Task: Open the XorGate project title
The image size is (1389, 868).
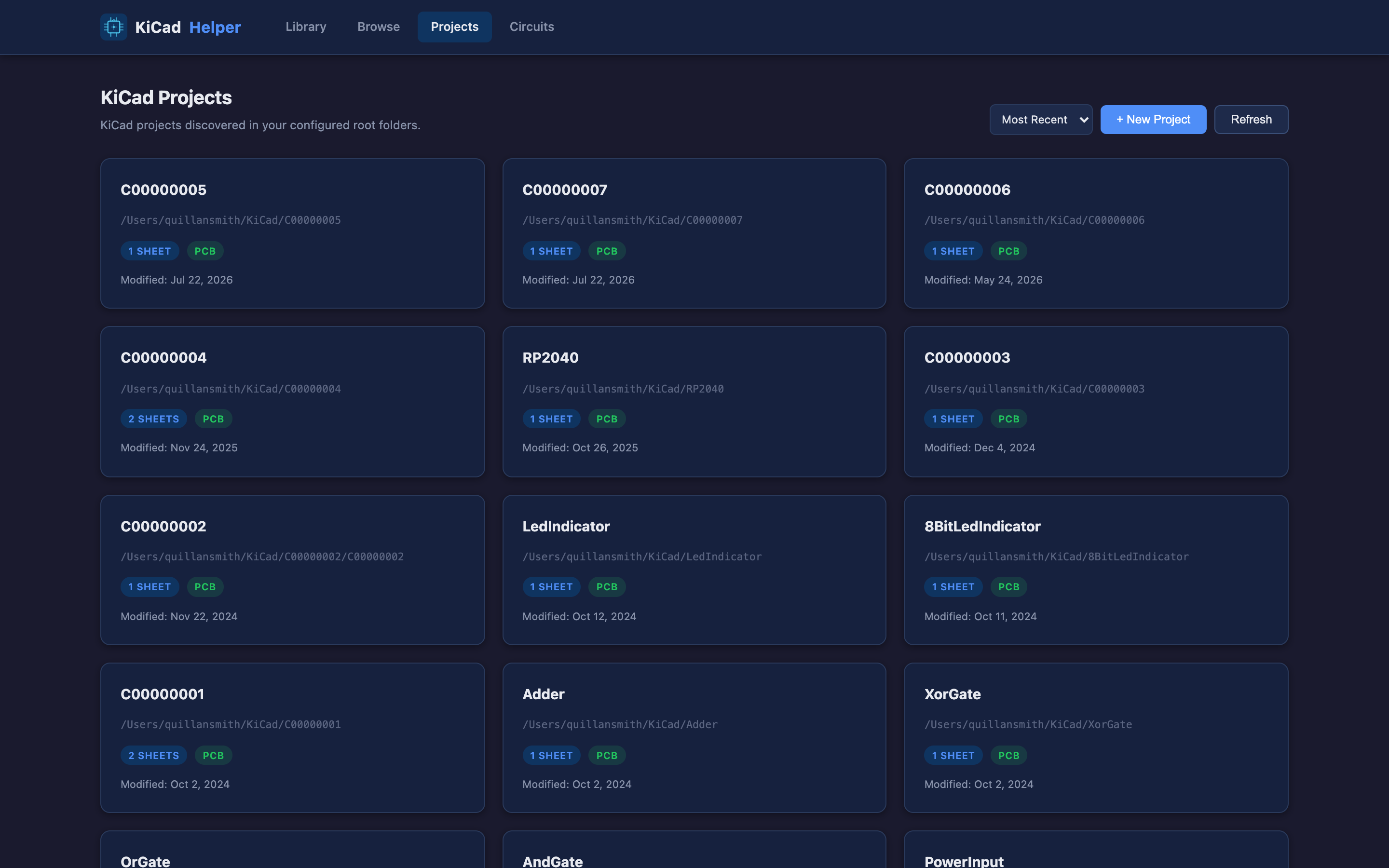Action: click(952, 694)
